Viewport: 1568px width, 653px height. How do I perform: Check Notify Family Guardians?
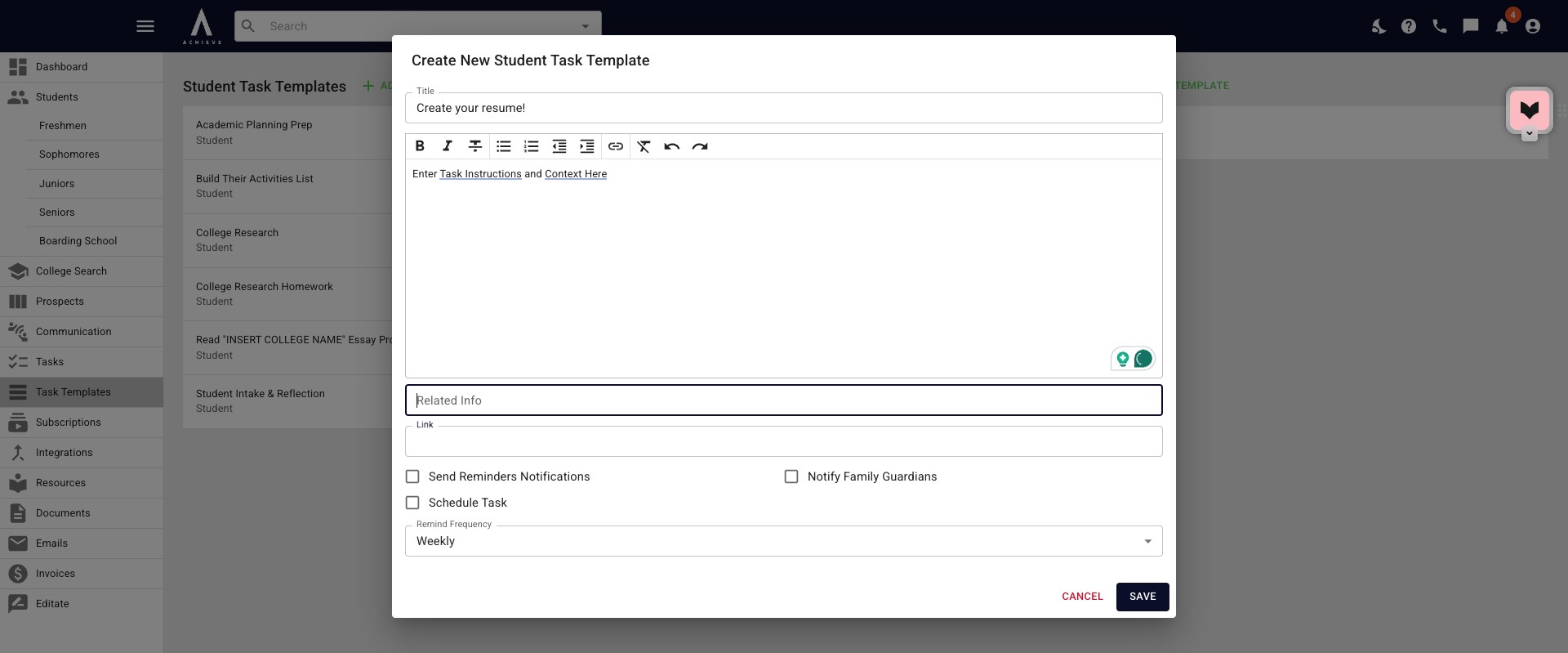point(791,476)
